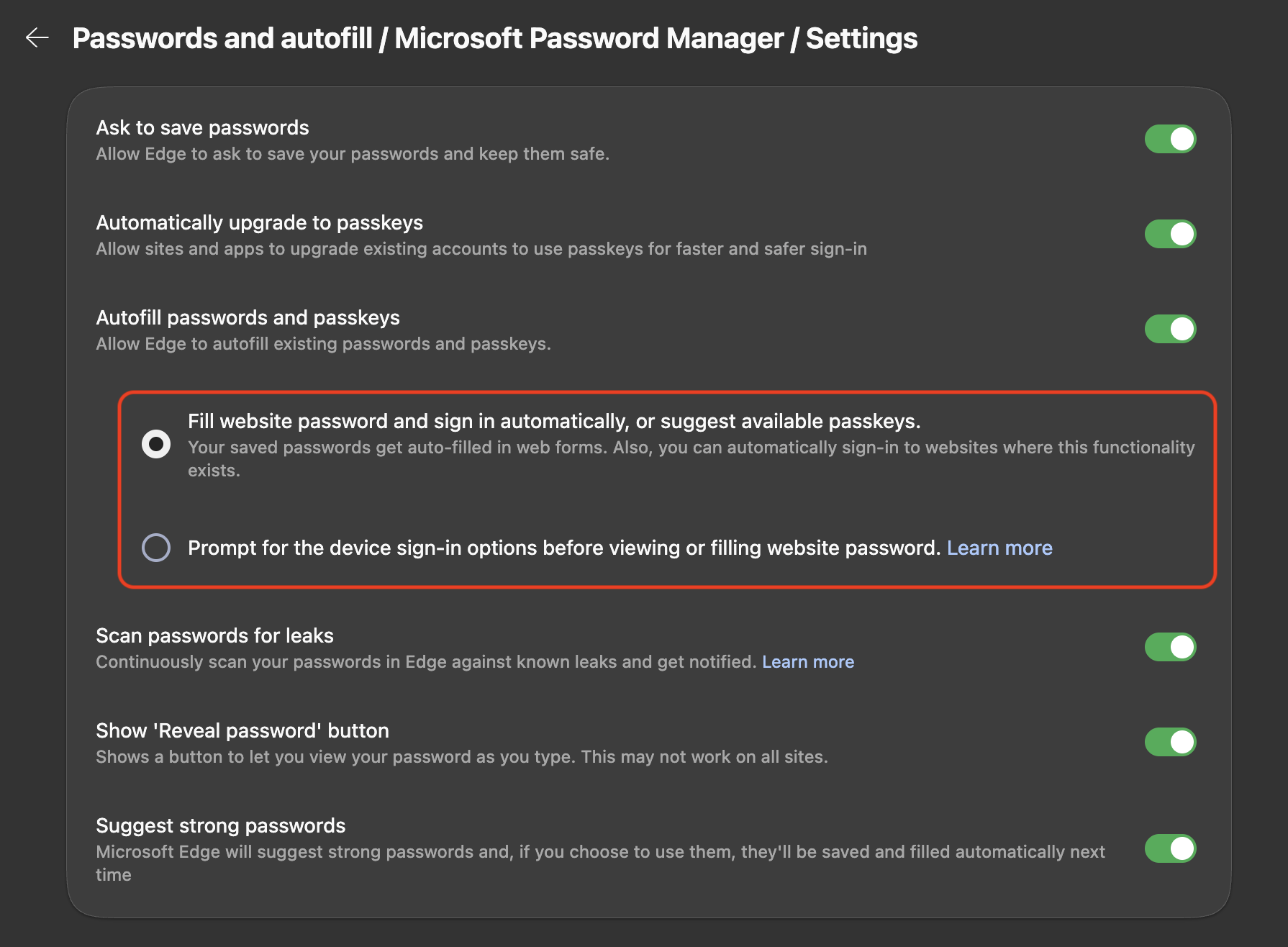Click the 'Fill website password and sign in' label

point(554,422)
